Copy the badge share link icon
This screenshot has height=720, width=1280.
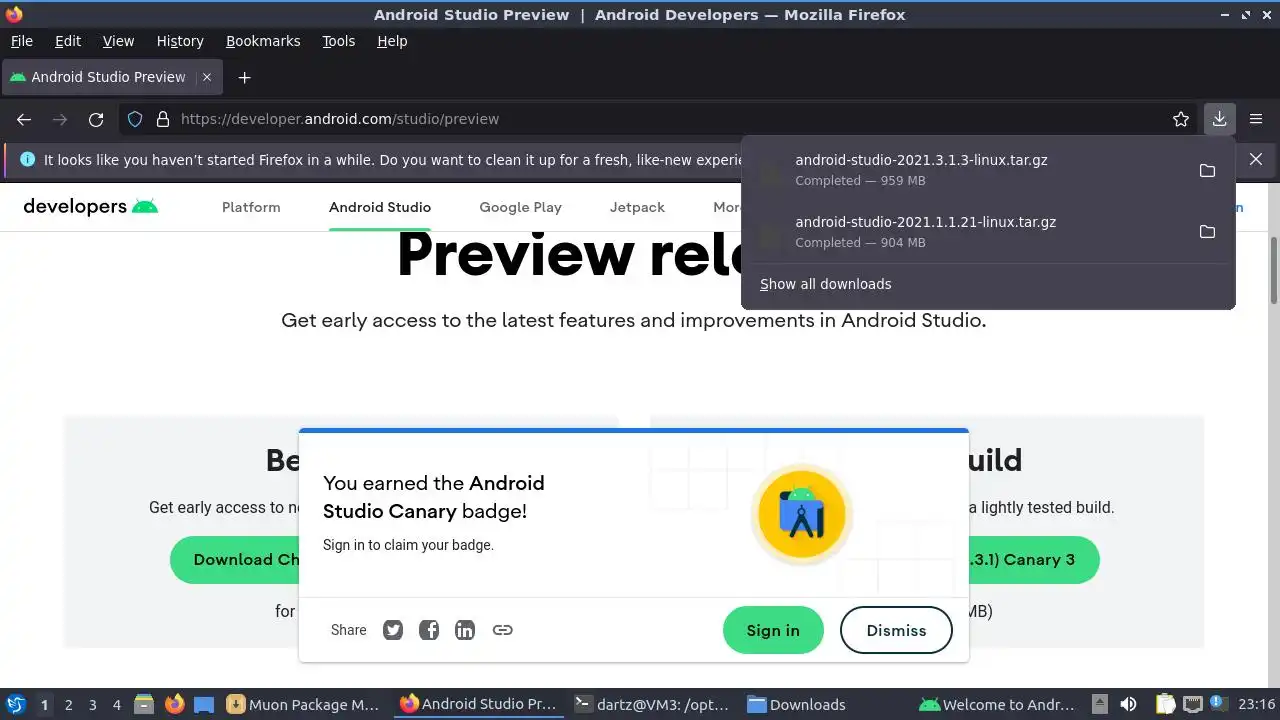(x=503, y=630)
